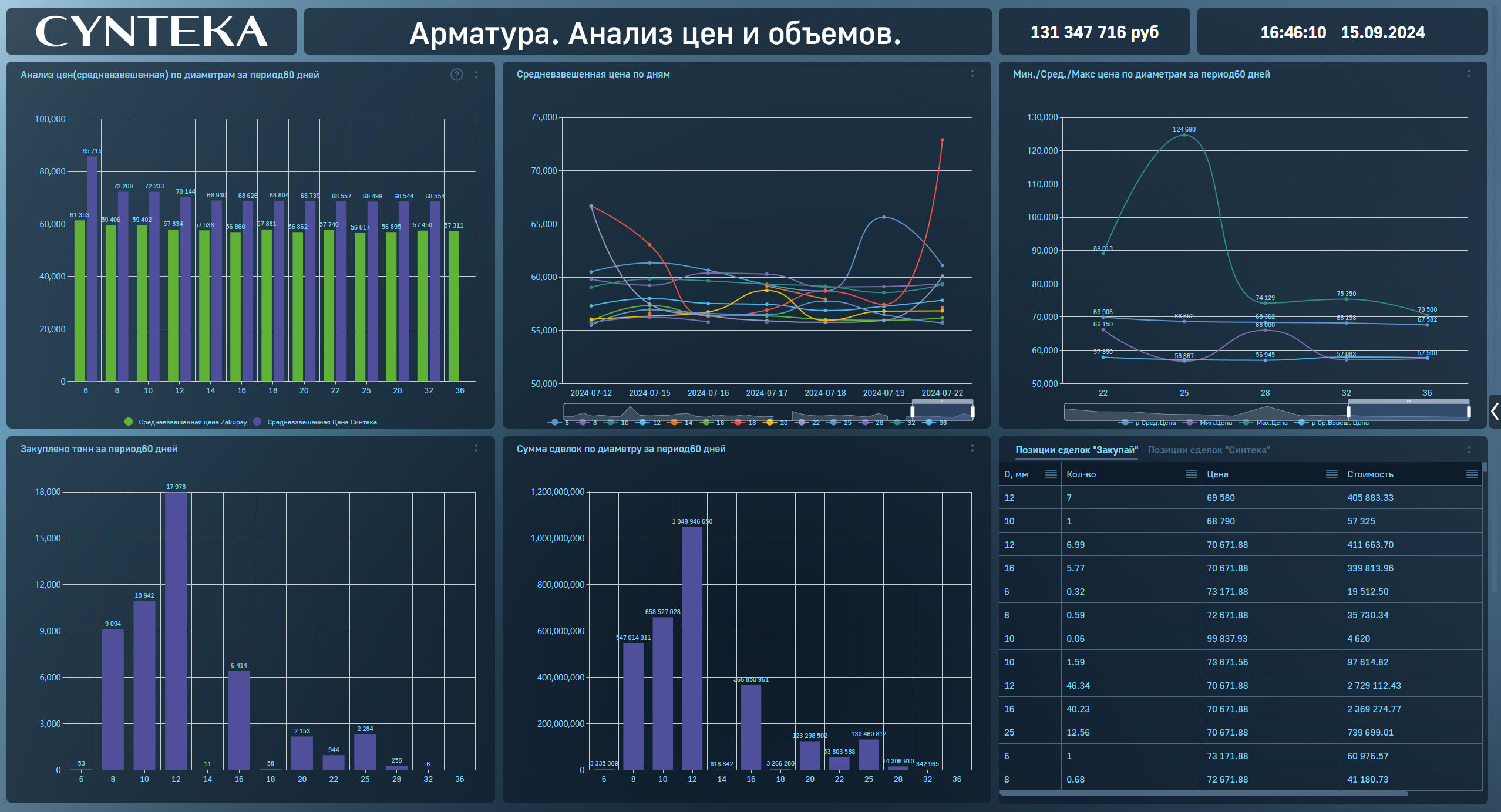Open column menu for Стоимость column
The height and width of the screenshot is (812, 1501).
pos(1472,474)
